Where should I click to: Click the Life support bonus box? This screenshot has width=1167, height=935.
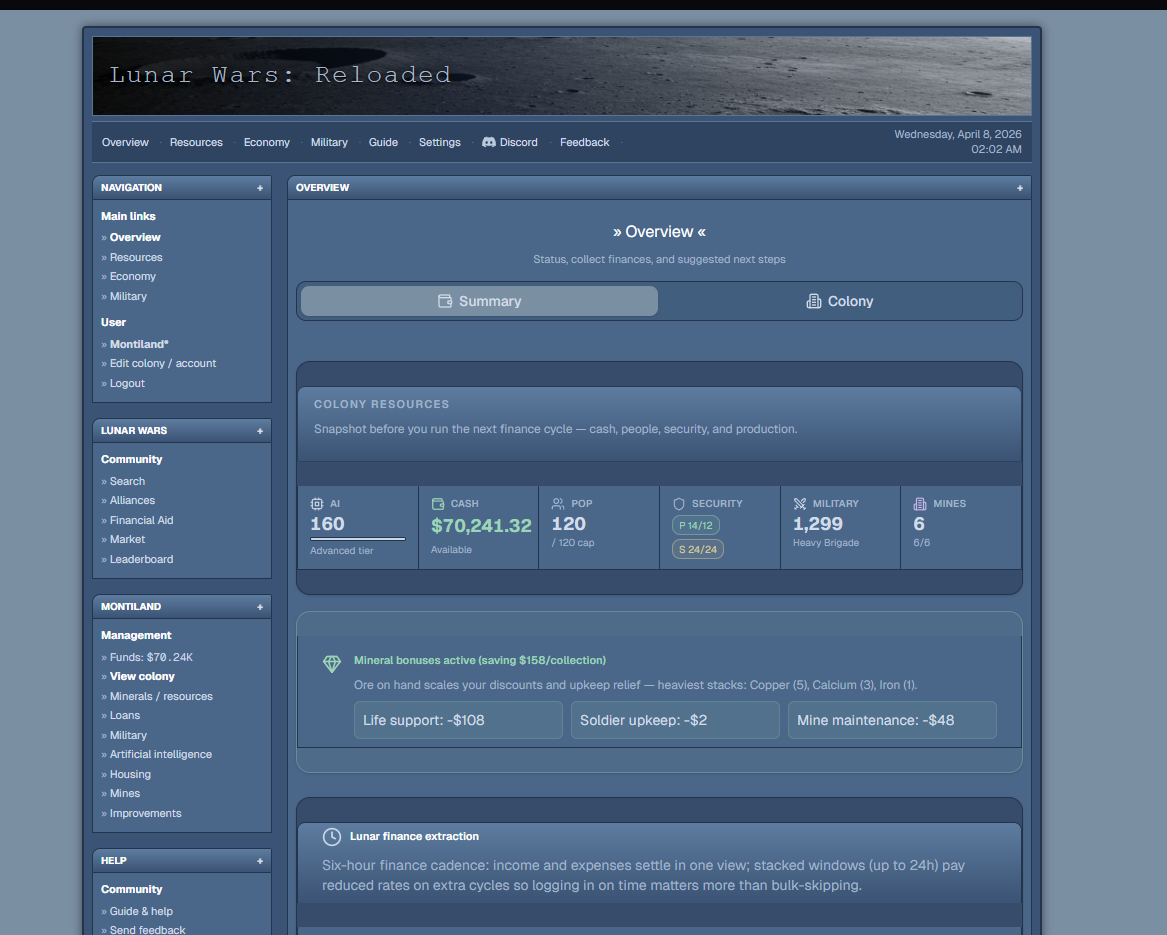[x=458, y=720]
